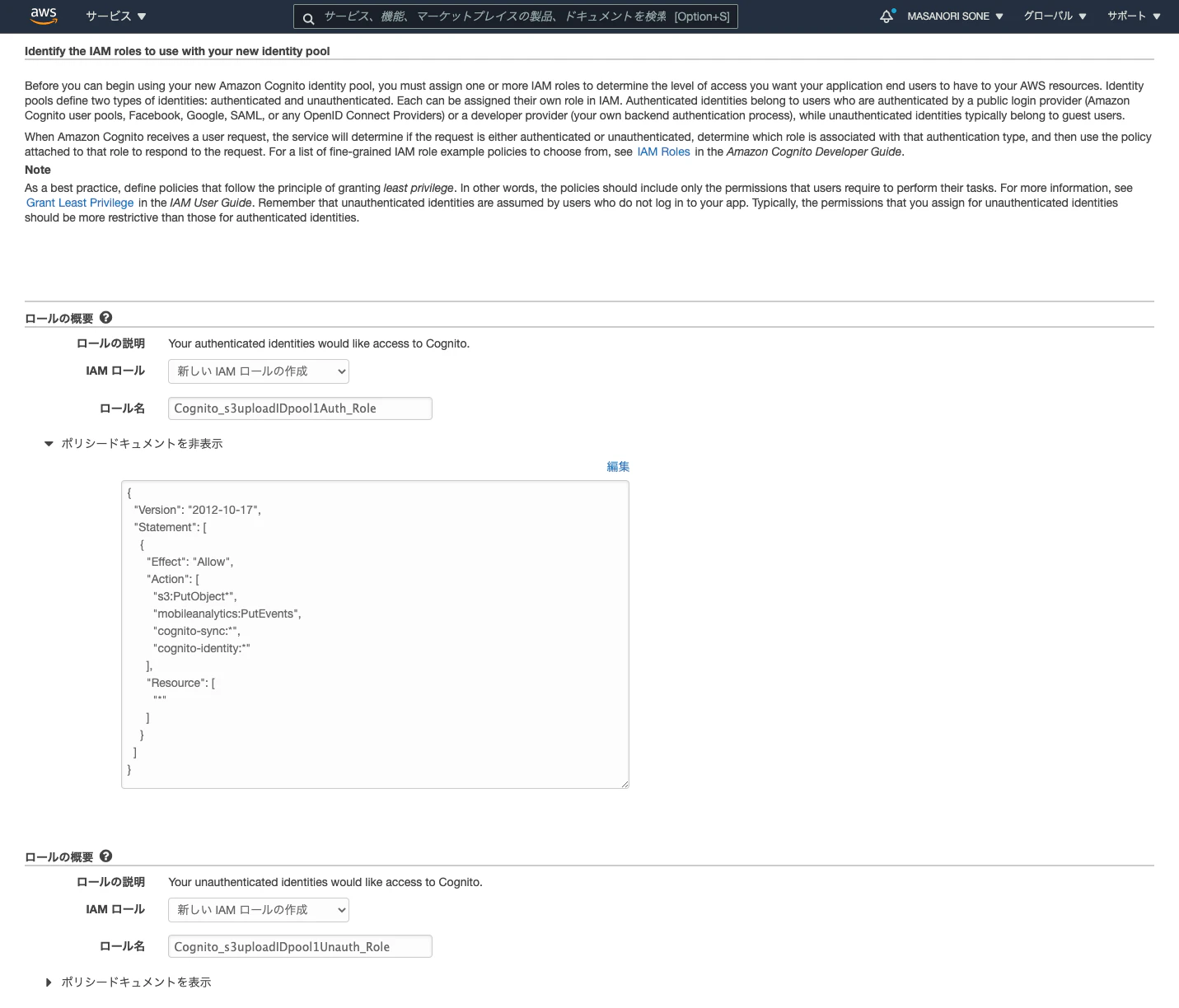The width and height of the screenshot is (1179, 1008).
Task: Click text about authenticated identities access
Action: pos(319,343)
